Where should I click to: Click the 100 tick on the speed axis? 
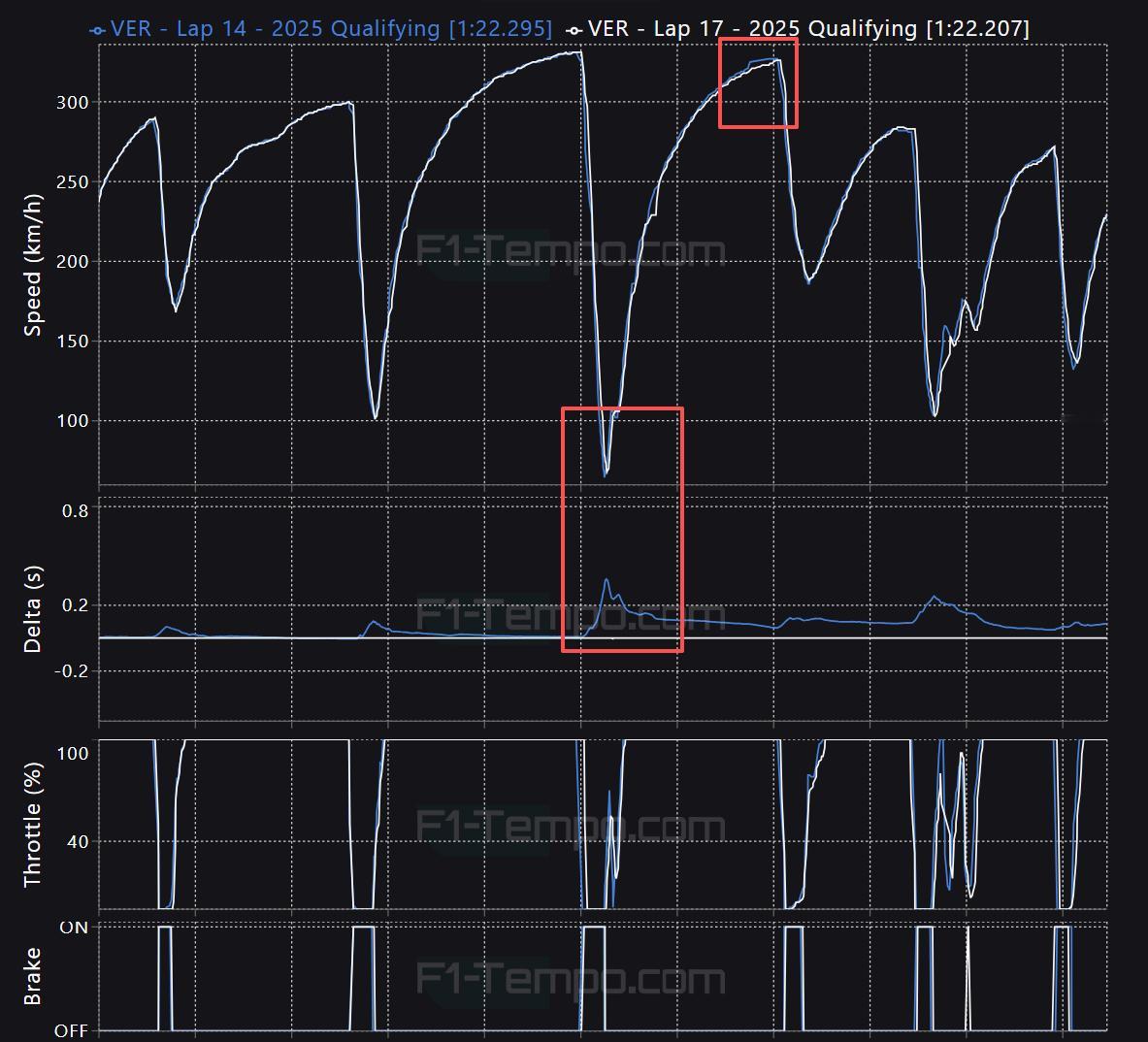pos(73,421)
